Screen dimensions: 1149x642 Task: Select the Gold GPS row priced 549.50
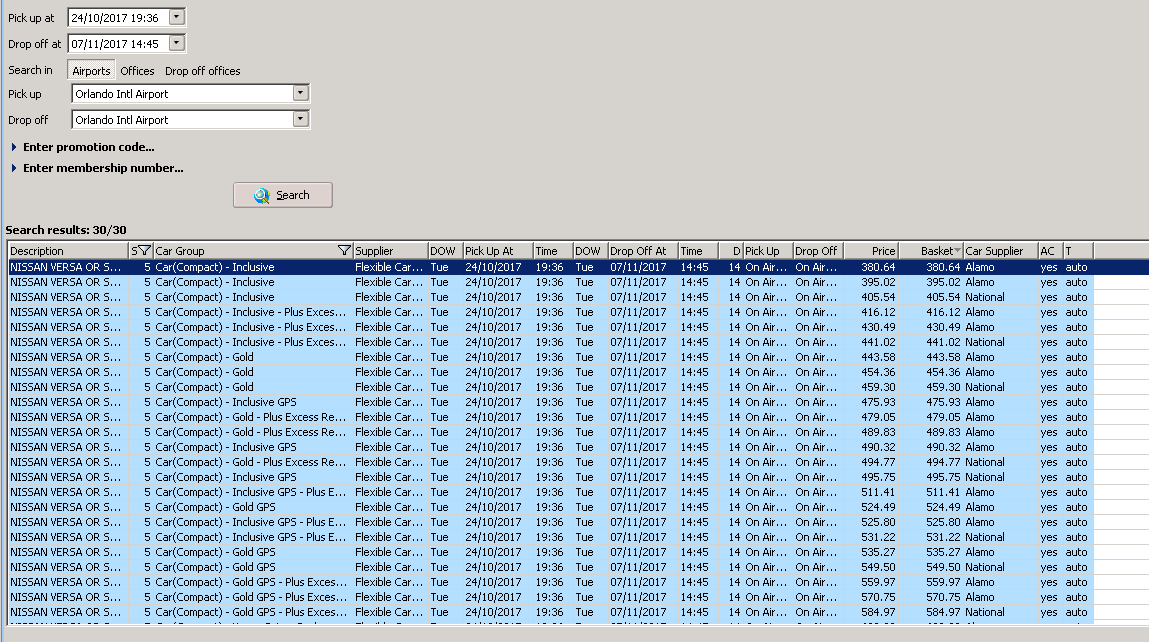(550, 567)
